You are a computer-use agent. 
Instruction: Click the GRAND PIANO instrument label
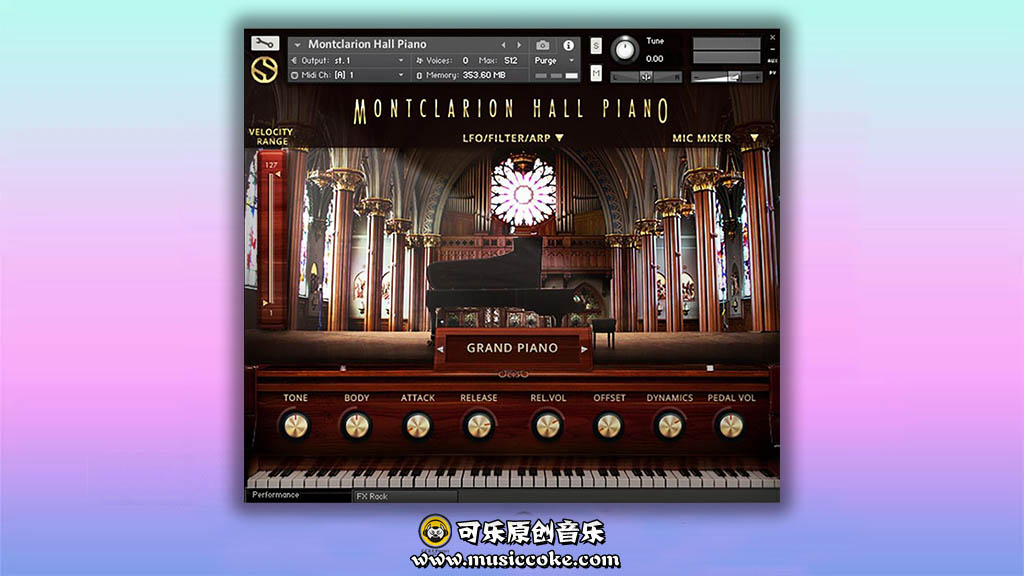512,348
